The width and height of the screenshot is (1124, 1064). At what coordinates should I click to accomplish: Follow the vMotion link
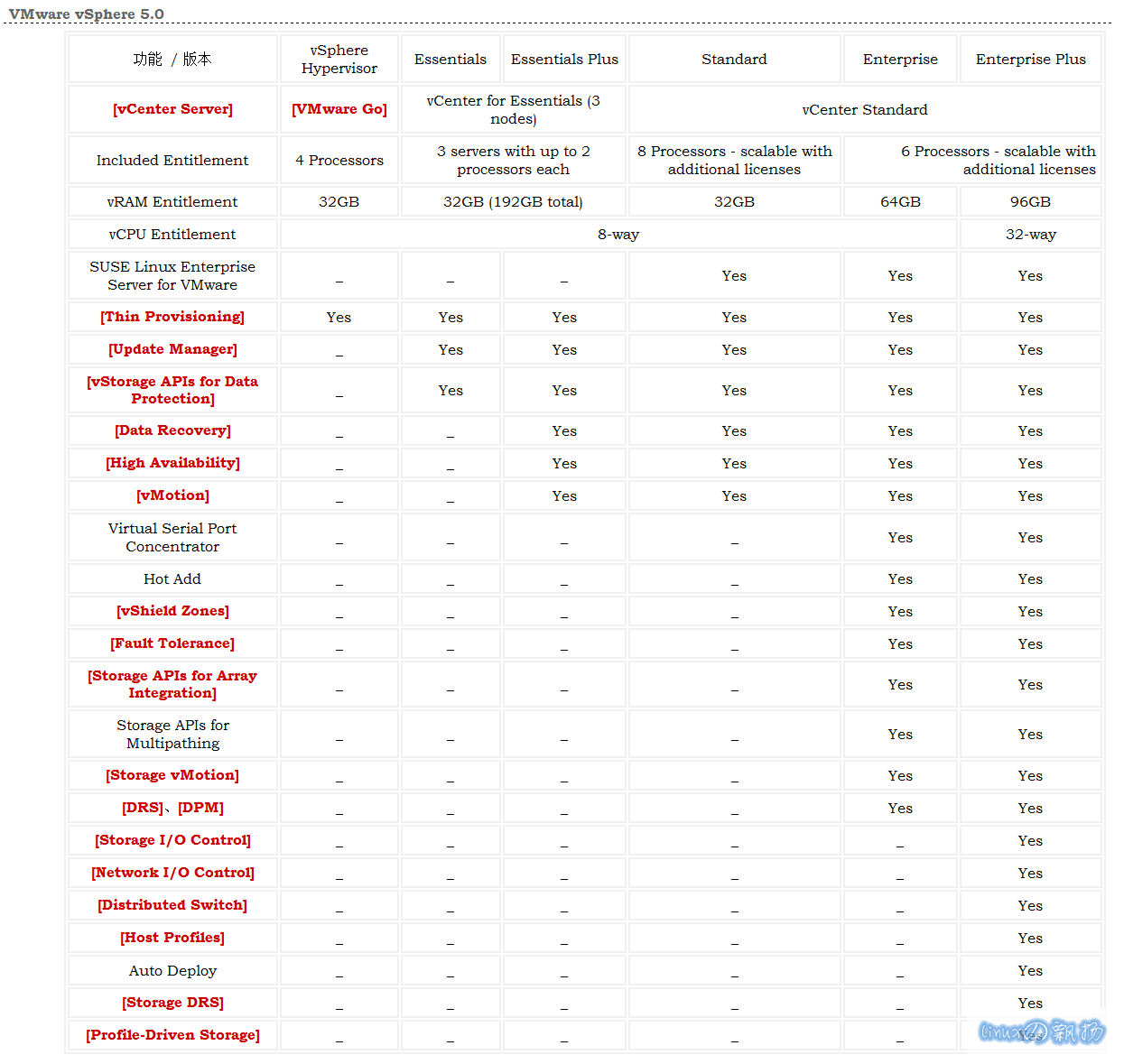(x=172, y=495)
